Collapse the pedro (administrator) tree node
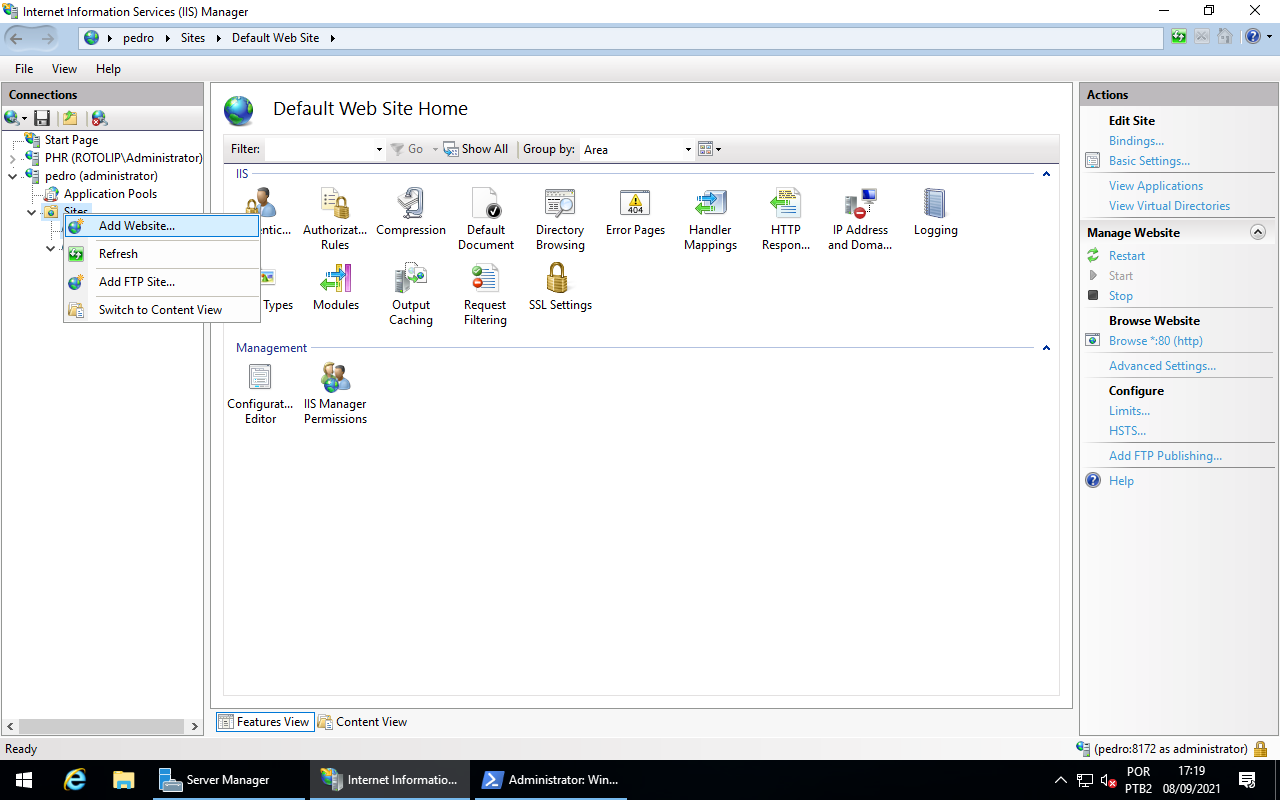 coord(13,176)
